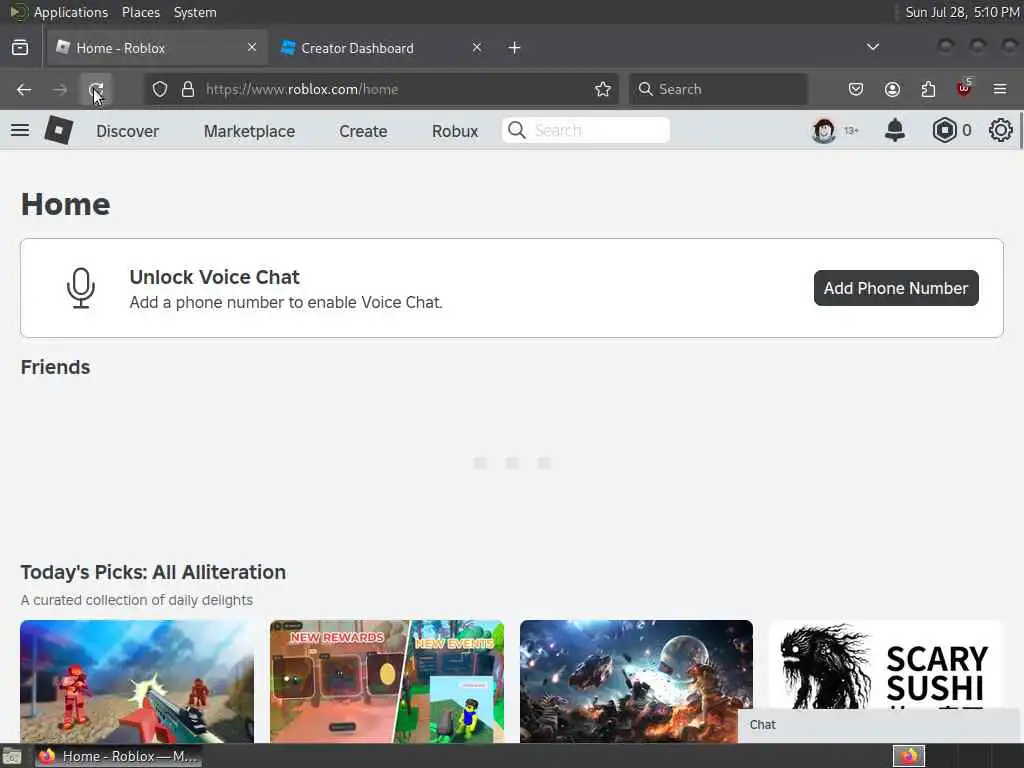Open a new browser tab
This screenshot has height=768, width=1024.
[x=515, y=48]
